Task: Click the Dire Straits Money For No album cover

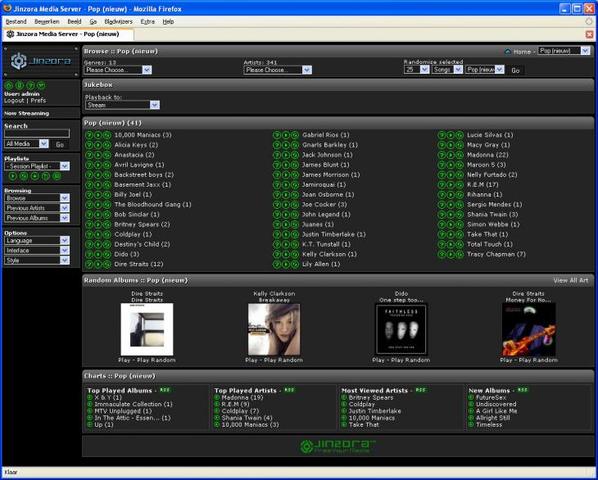Action: [x=528, y=329]
